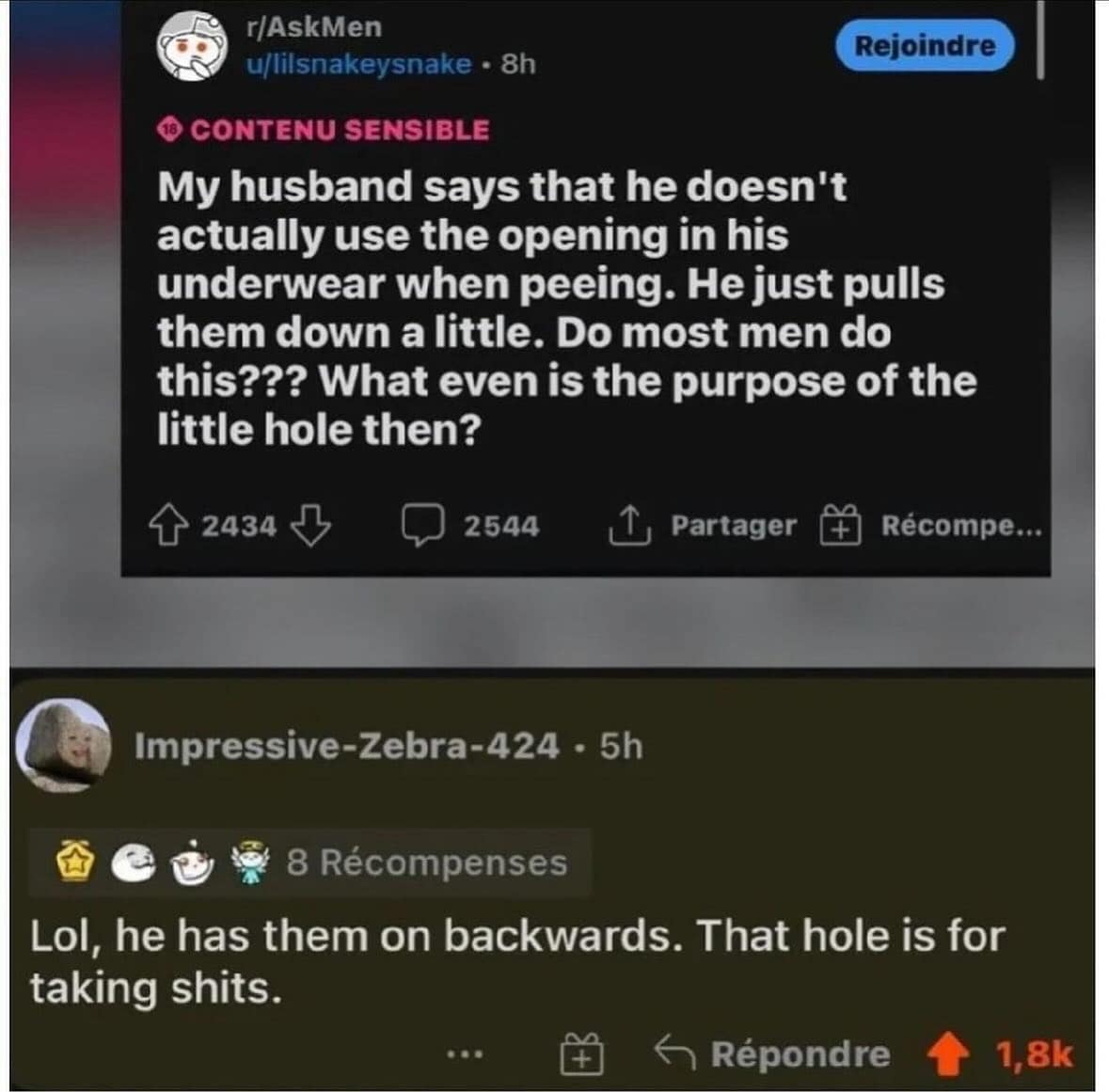Visit the r/AskMen community link
The width and height of the screenshot is (1109, 1092).
pyautogui.click(x=314, y=27)
